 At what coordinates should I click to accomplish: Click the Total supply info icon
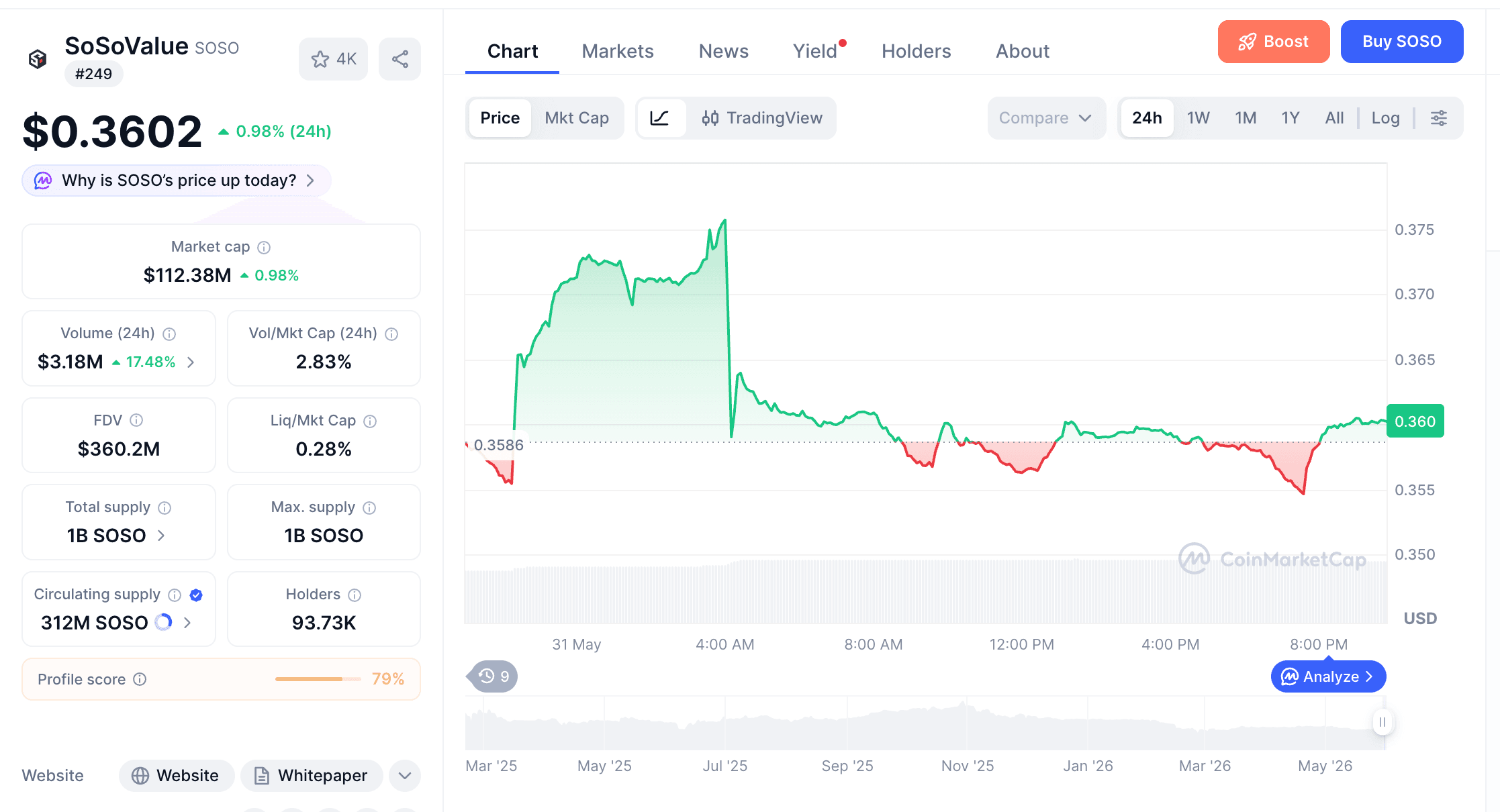point(165,508)
